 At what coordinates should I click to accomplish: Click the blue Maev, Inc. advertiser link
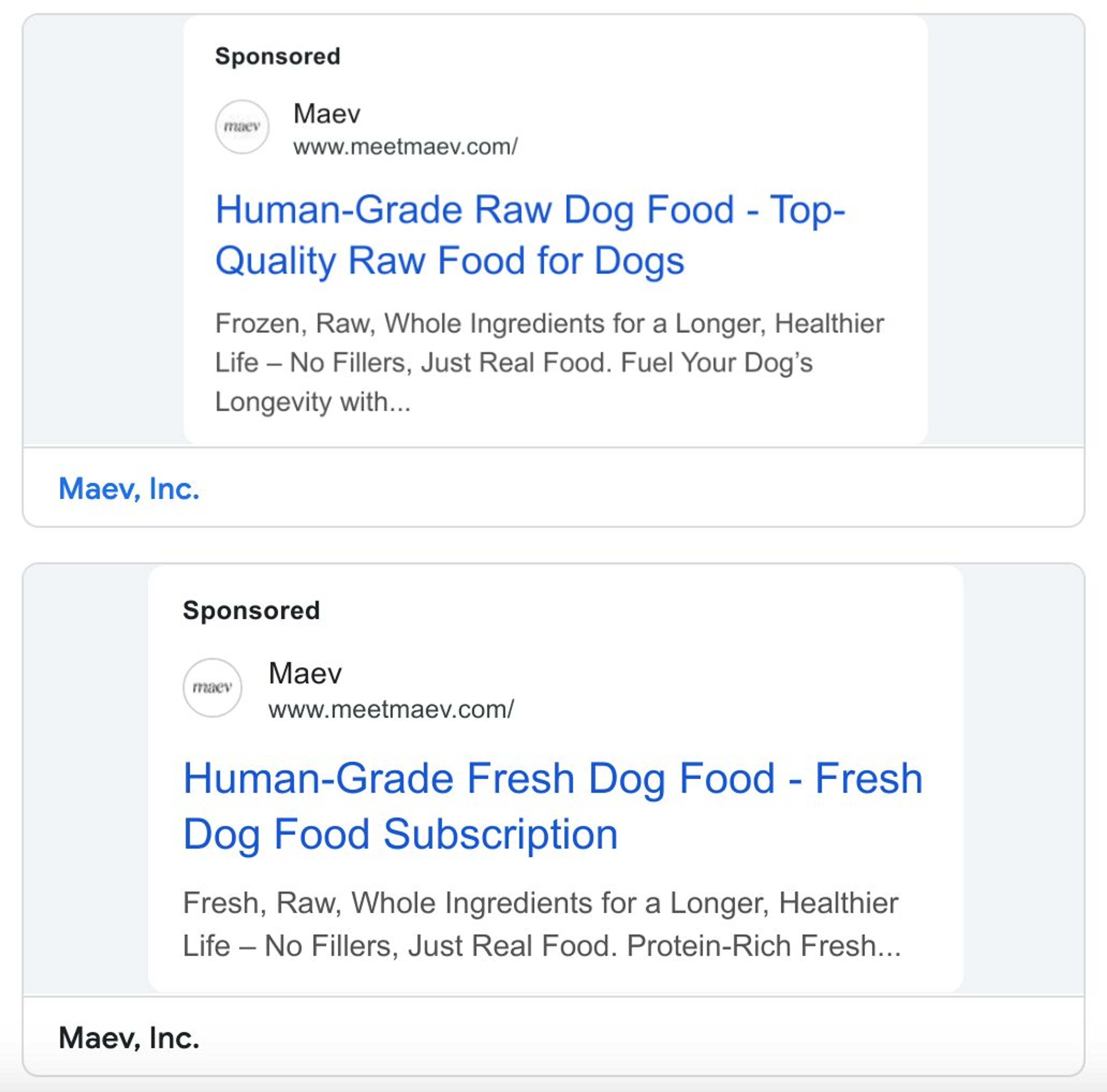point(129,490)
